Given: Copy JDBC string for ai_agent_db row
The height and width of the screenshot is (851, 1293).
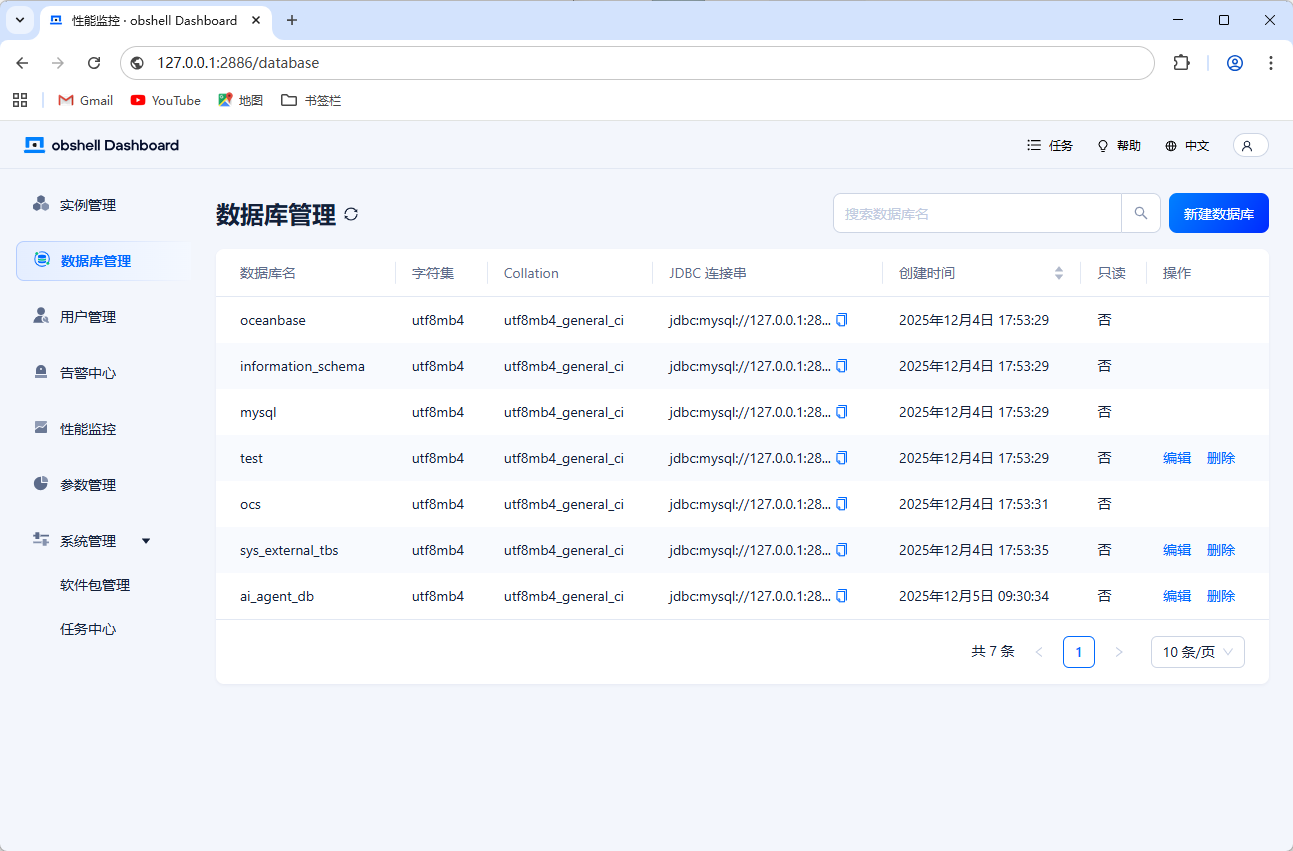Looking at the screenshot, I should [841, 596].
